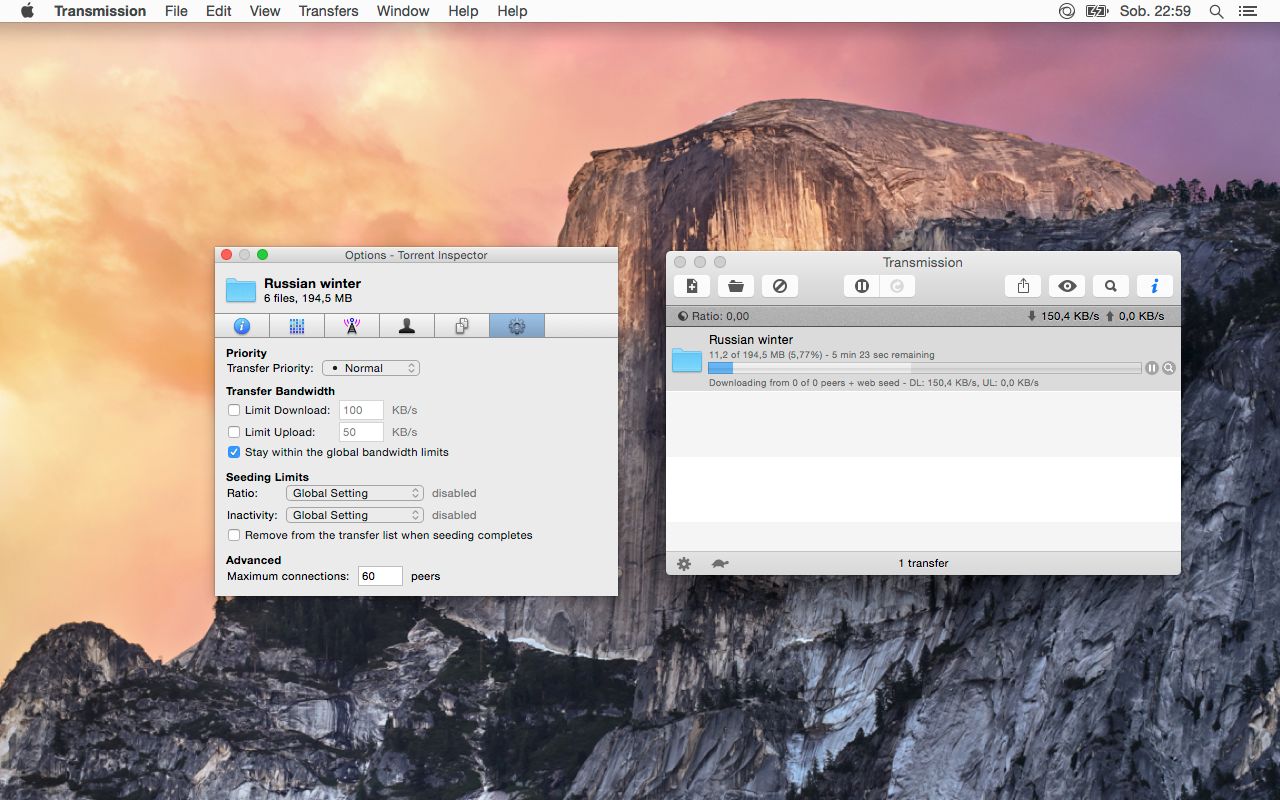Click the Russian winter download progress bar
The height and width of the screenshot is (800, 1280).
coord(924,368)
